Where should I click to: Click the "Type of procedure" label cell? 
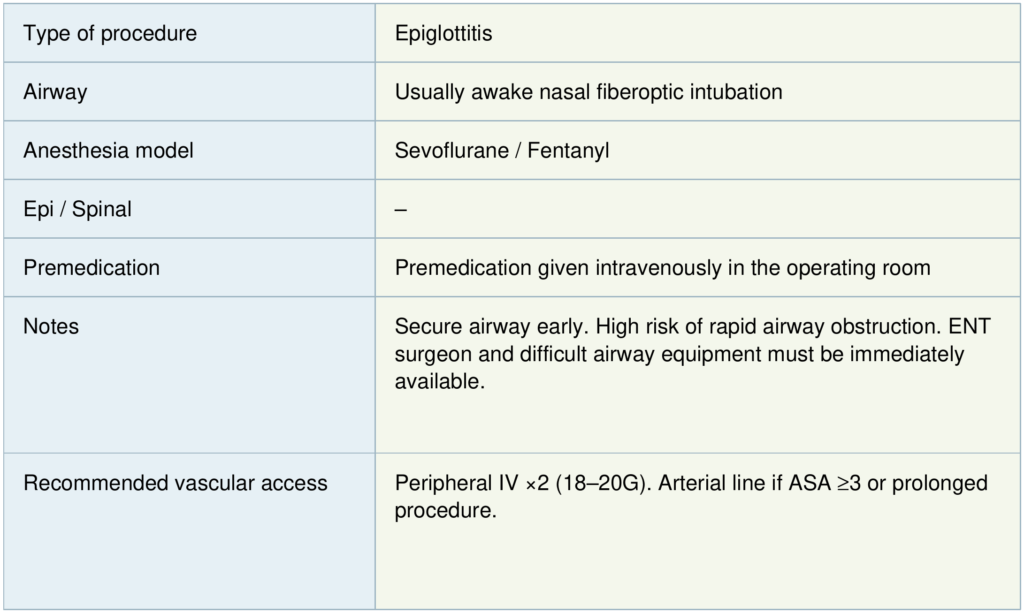pos(110,34)
